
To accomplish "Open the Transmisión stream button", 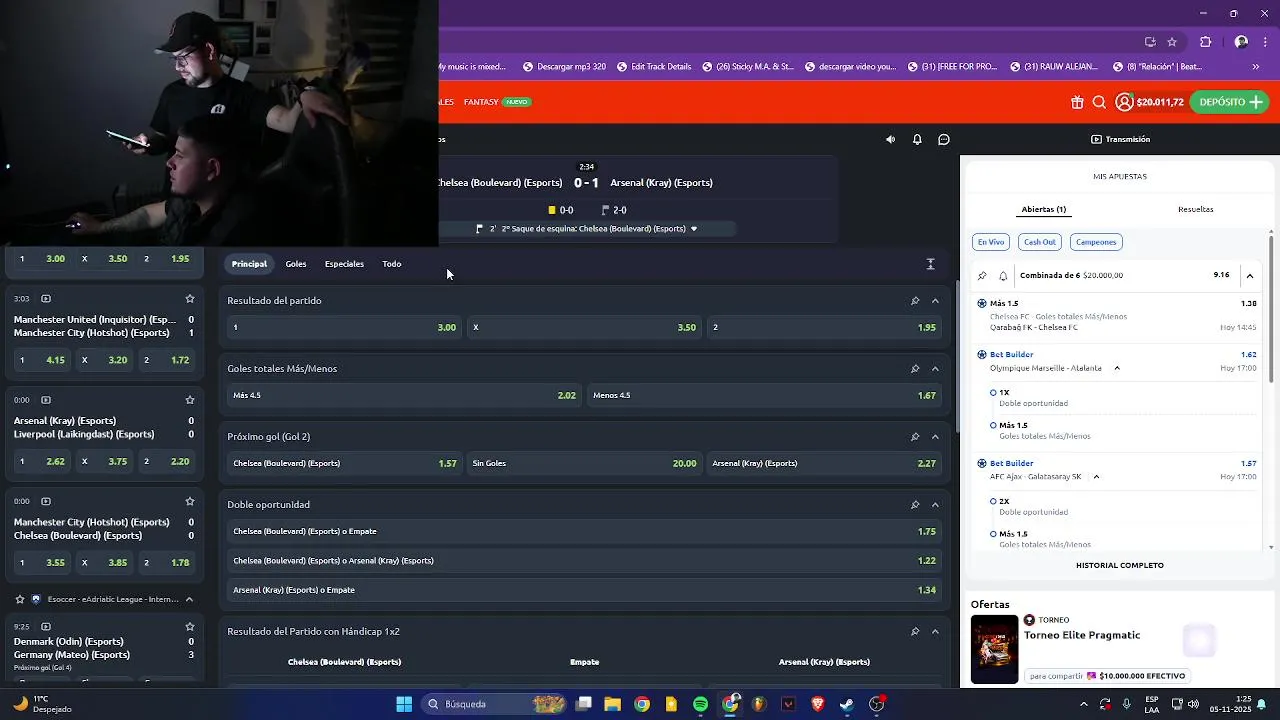I will coord(1120,140).
